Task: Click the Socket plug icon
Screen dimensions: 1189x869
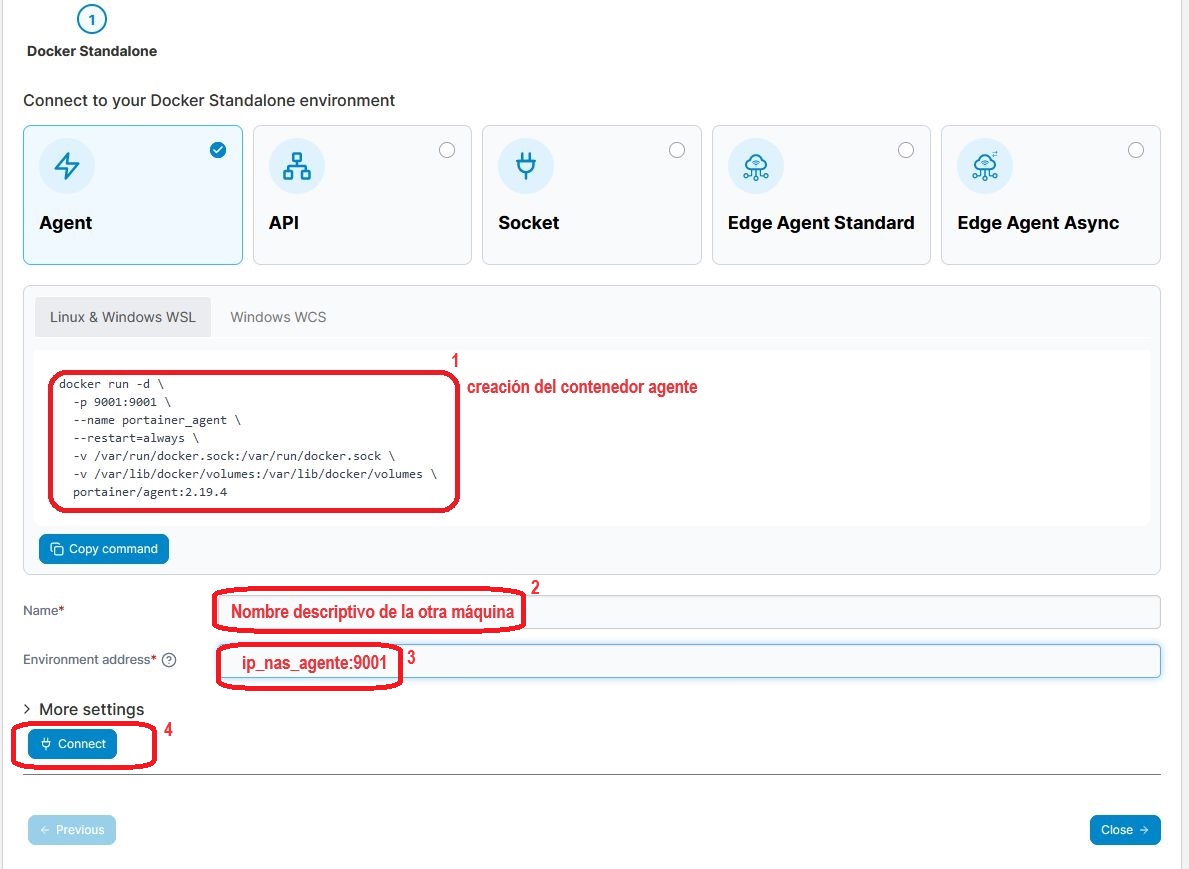Action: pyautogui.click(x=526, y=166)
